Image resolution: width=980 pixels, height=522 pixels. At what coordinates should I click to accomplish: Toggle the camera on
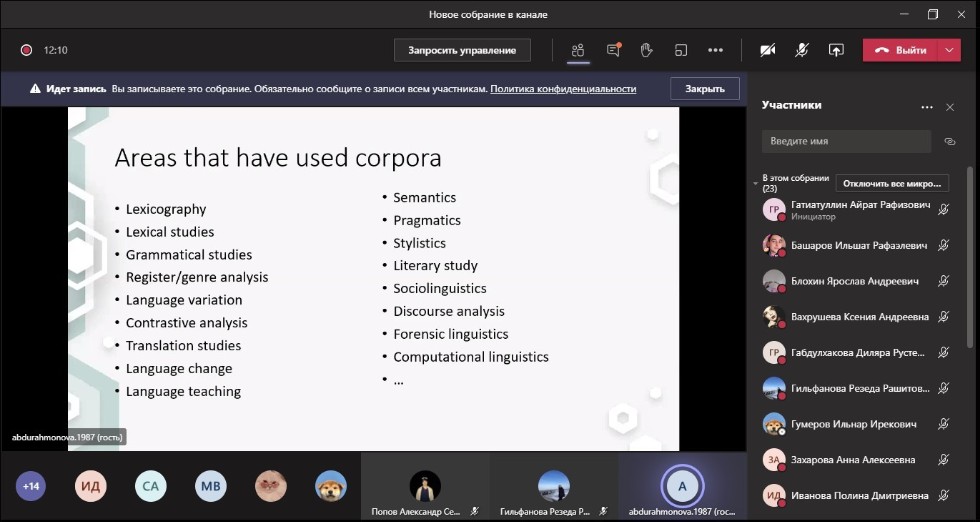767,50
